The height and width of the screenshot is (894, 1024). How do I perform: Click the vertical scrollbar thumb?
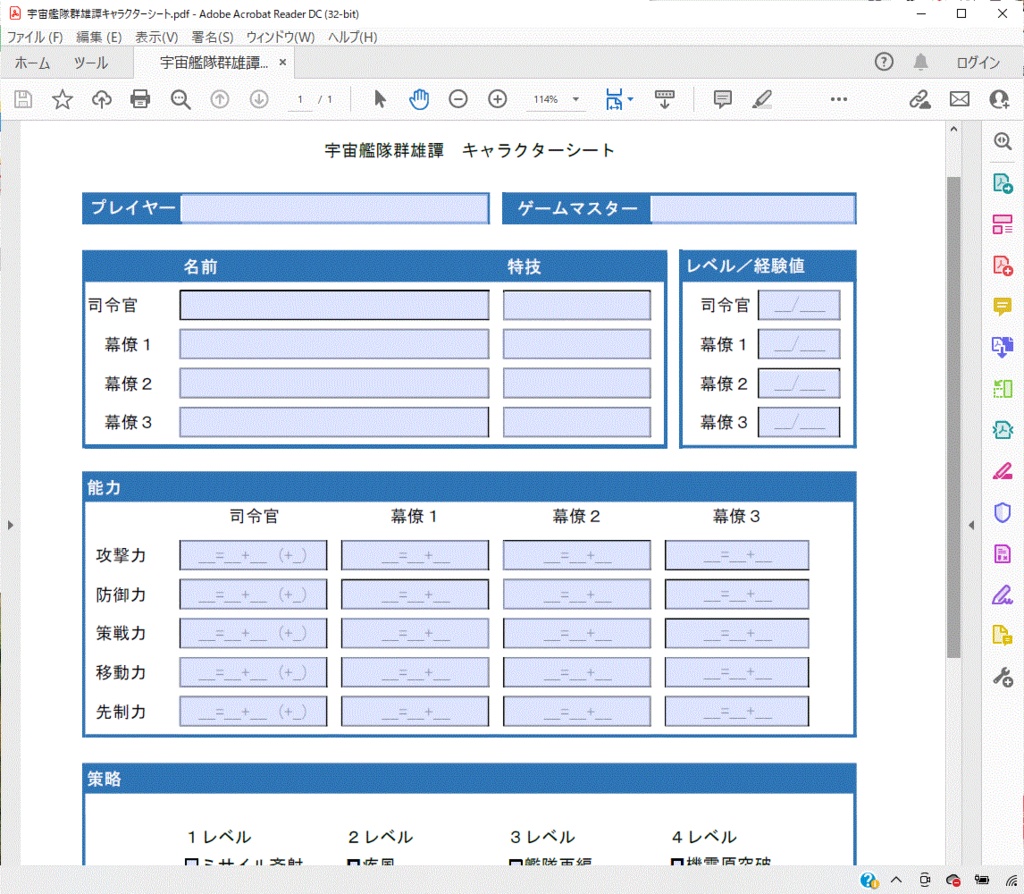point(953,417)
